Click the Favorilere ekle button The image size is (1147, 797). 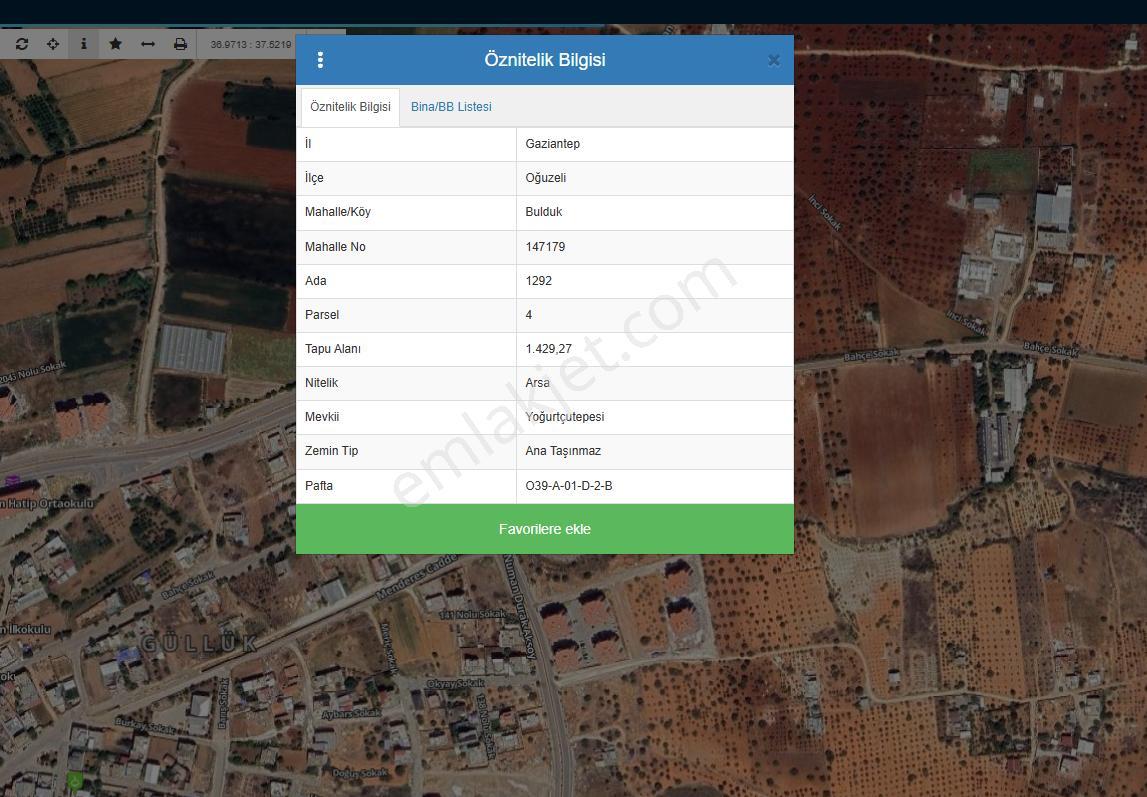(544, 529)
